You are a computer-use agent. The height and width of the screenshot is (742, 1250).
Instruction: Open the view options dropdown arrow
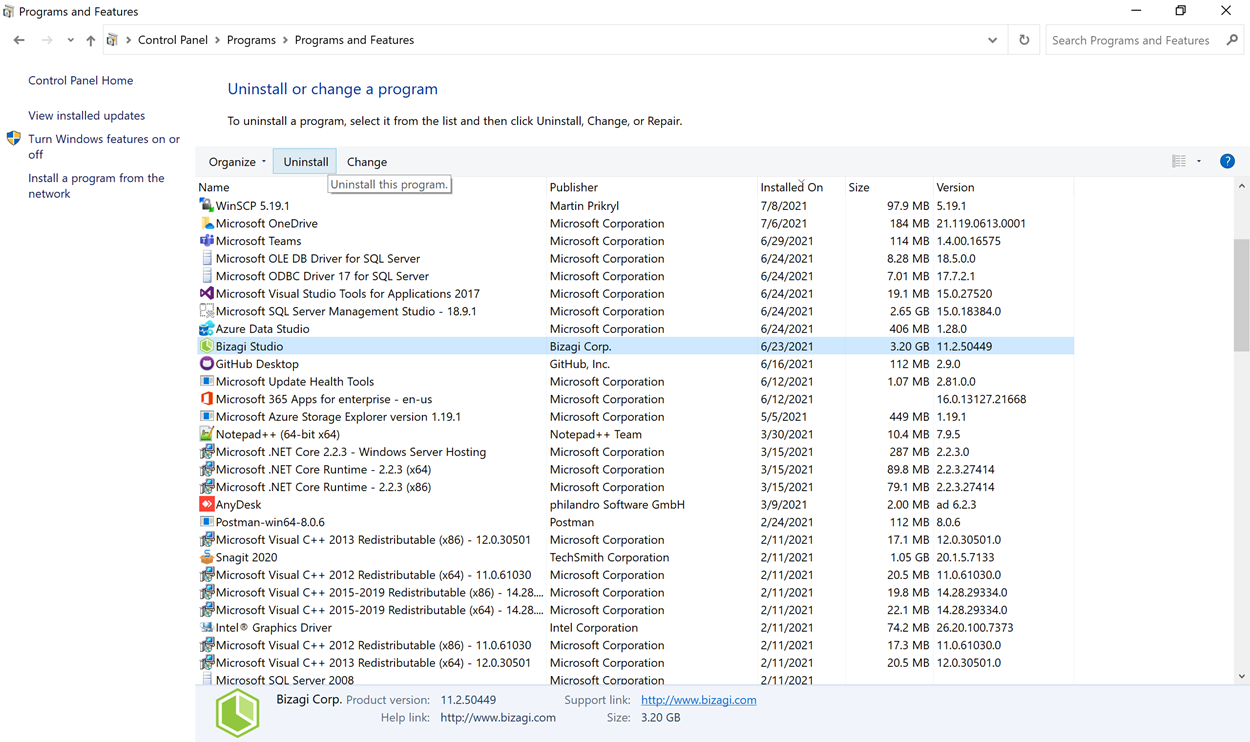(1199, 161)
